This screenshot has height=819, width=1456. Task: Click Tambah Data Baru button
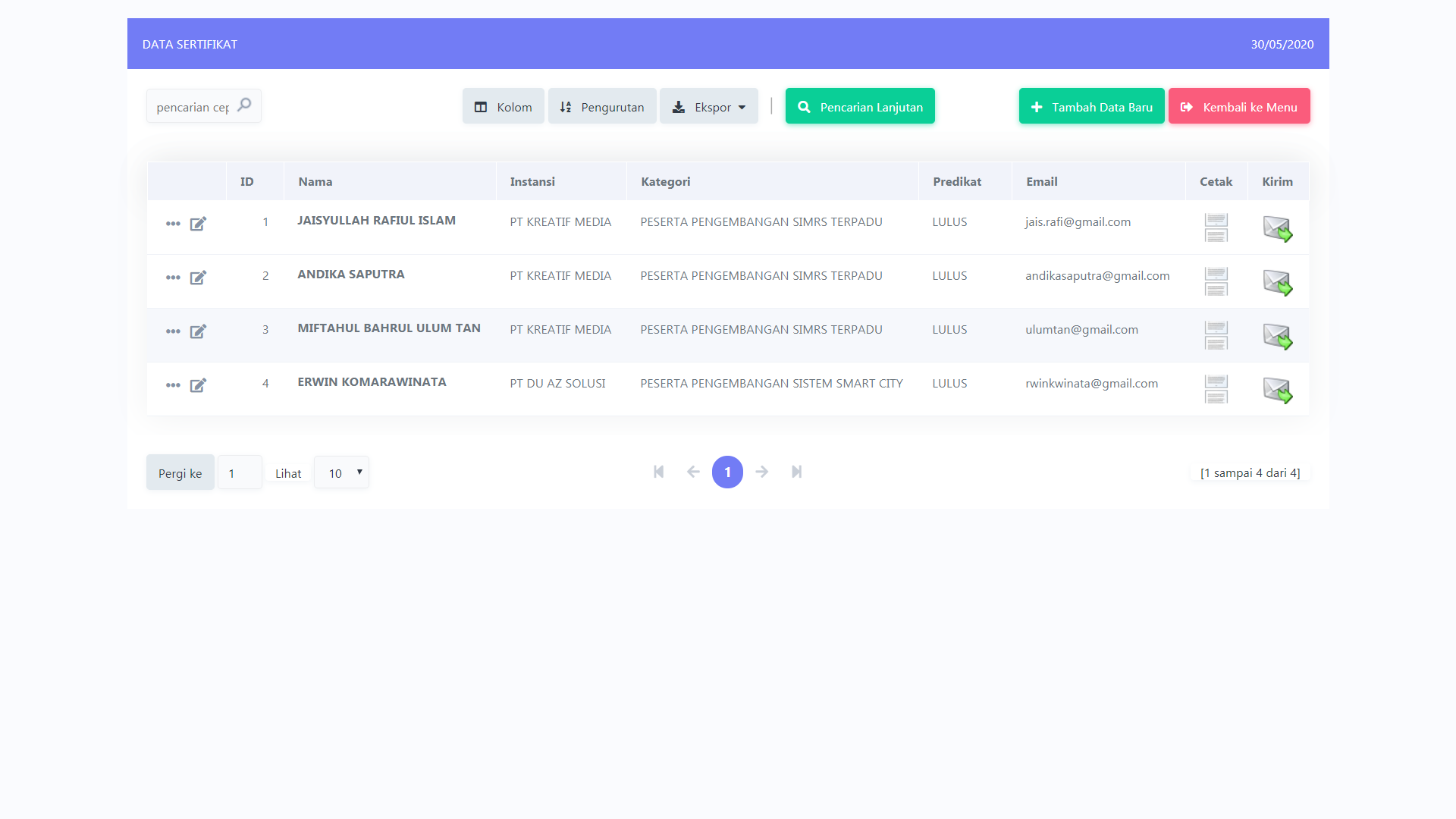click(1091, 107)
